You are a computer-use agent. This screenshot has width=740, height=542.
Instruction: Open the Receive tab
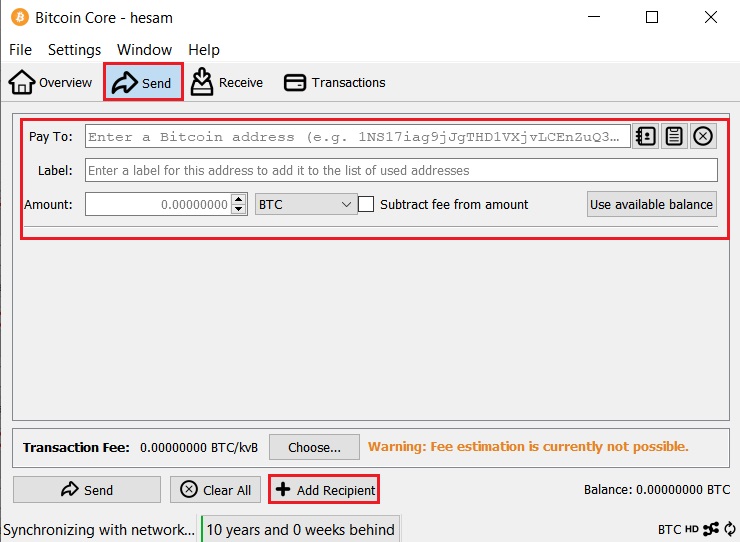[x=227, y=83]
